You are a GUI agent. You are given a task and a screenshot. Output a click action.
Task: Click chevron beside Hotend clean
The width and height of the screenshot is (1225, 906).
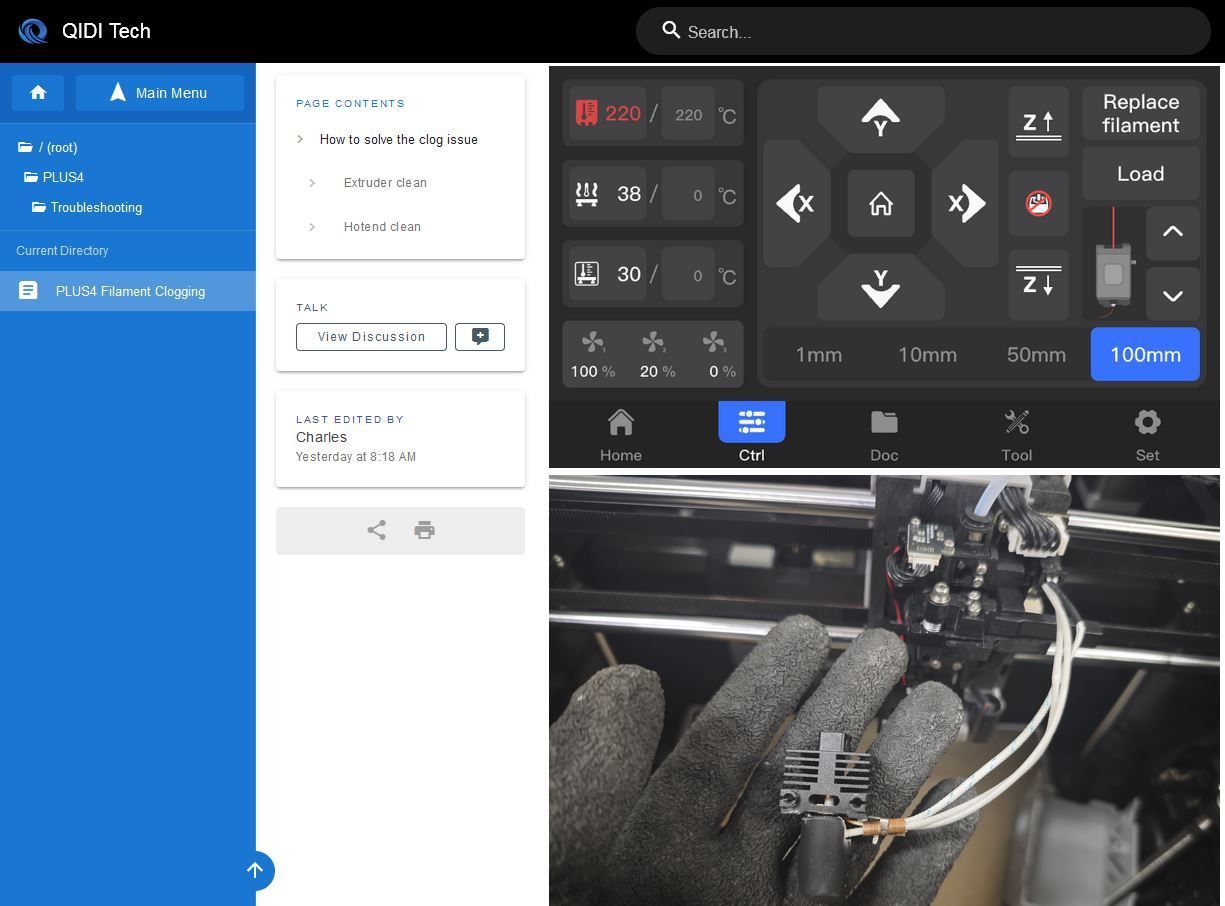tap(312, 227)
